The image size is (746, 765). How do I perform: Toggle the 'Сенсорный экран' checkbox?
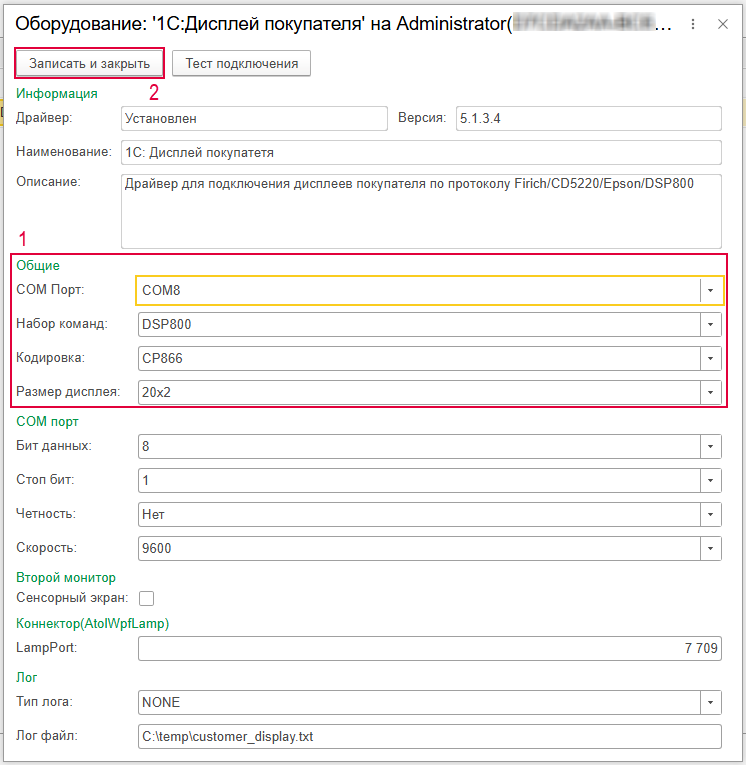click(147, 598)
